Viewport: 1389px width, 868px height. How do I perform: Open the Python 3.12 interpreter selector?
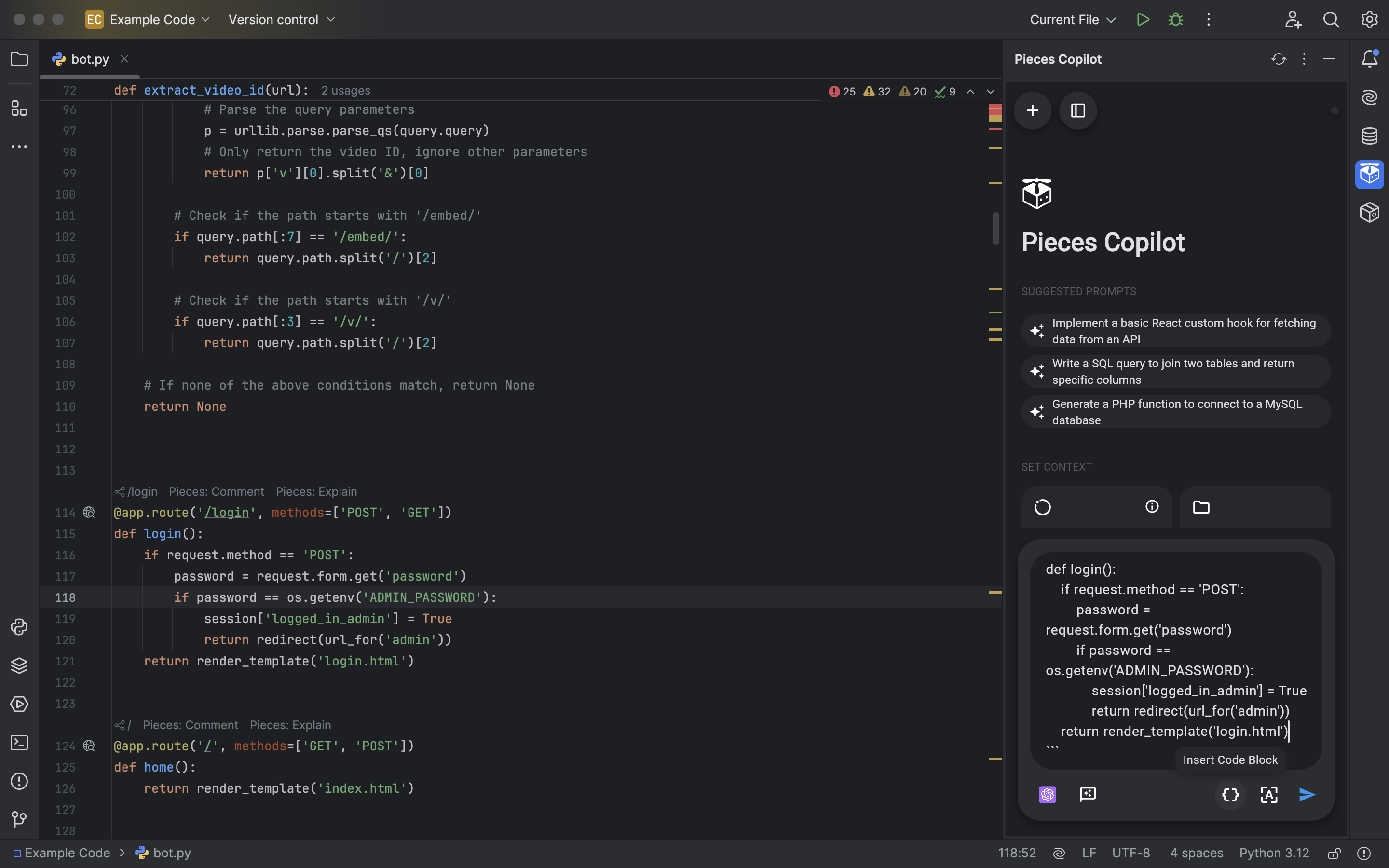click(x=1274, y=853)
